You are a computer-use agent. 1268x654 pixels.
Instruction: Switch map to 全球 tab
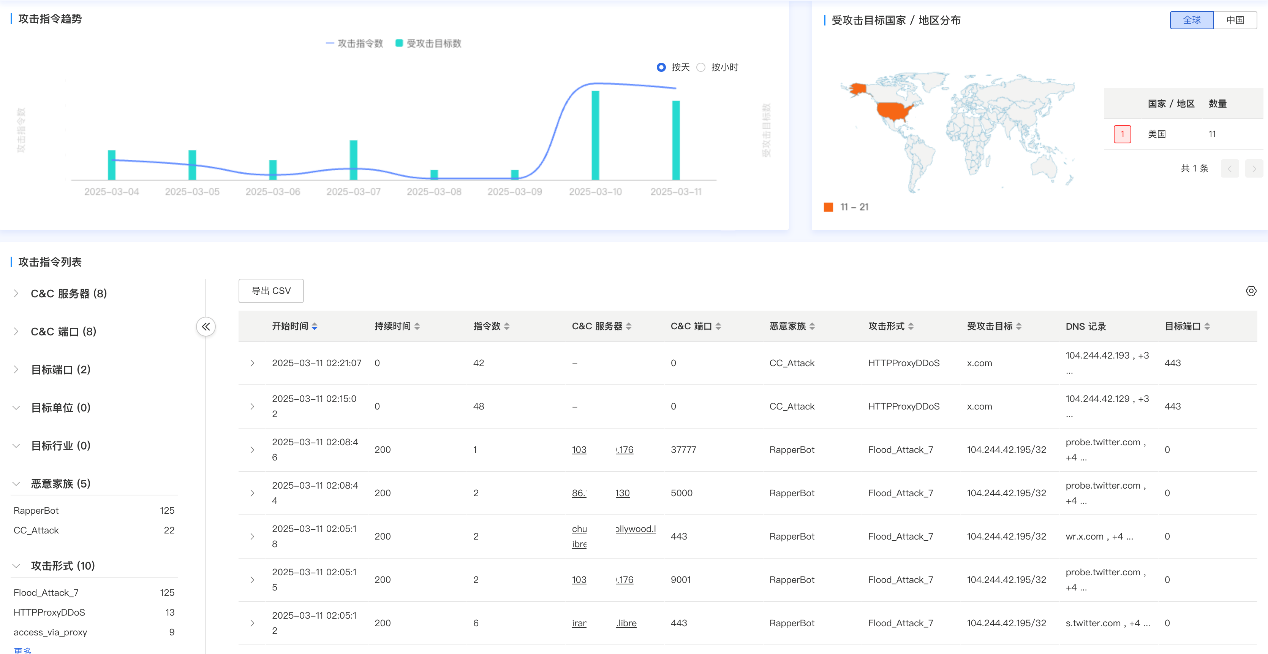point(1192,20)
